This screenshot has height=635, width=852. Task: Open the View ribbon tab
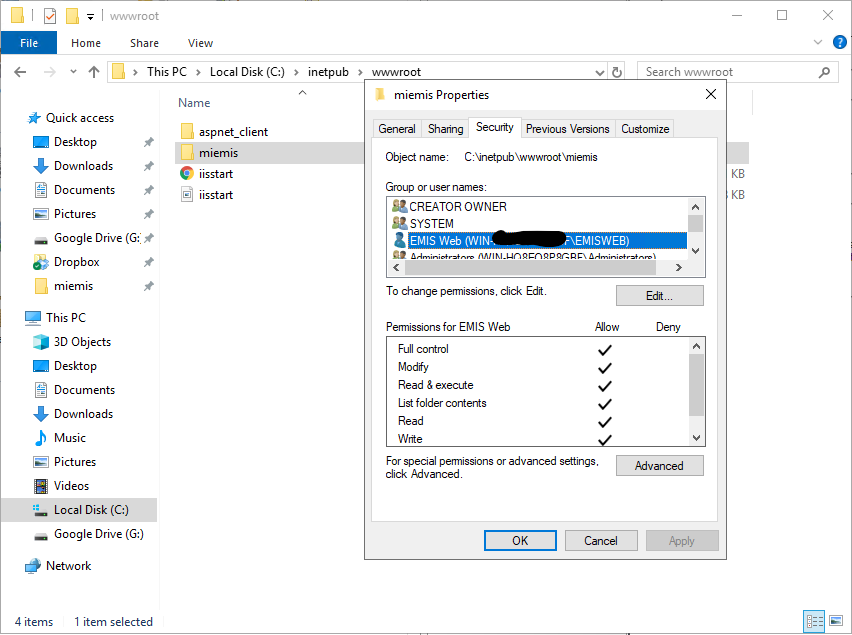200,43
